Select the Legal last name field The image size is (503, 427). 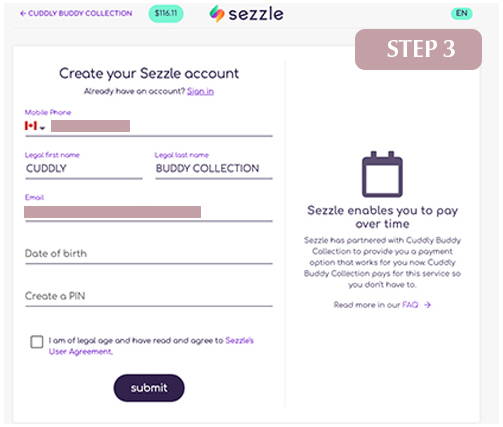pos(214,168)
